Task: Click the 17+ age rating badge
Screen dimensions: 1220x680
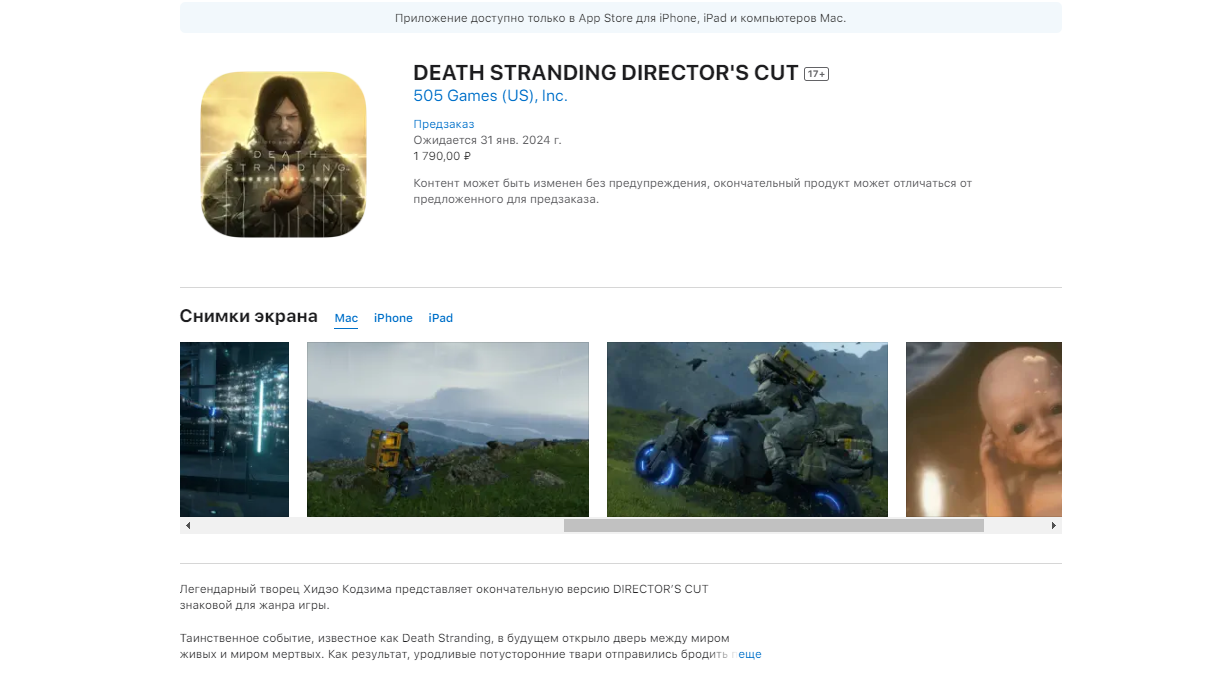Action: pos(817,74)
